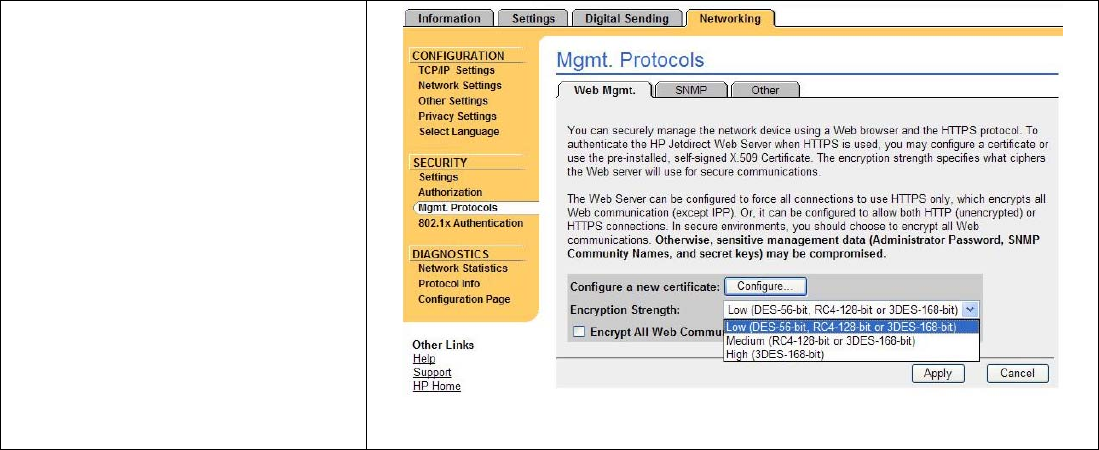Toggle Encrypt All Web Communication checkbox
This screenshot has height=450, width=1099.
(x=578, y=332)
